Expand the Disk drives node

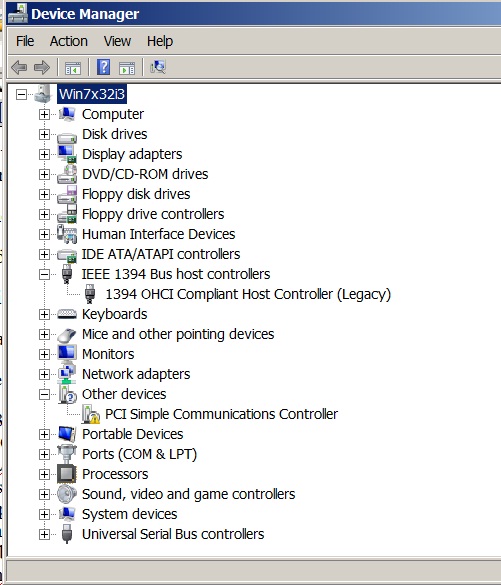click(x=44, y=134)
